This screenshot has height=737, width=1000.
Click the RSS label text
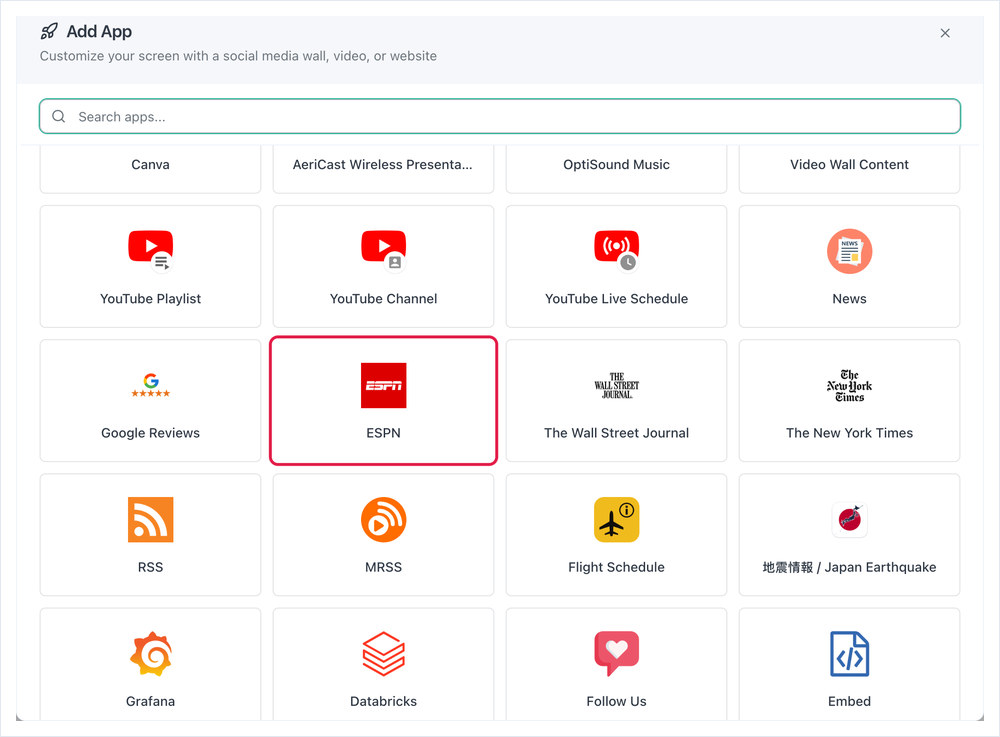click(151, 567)
